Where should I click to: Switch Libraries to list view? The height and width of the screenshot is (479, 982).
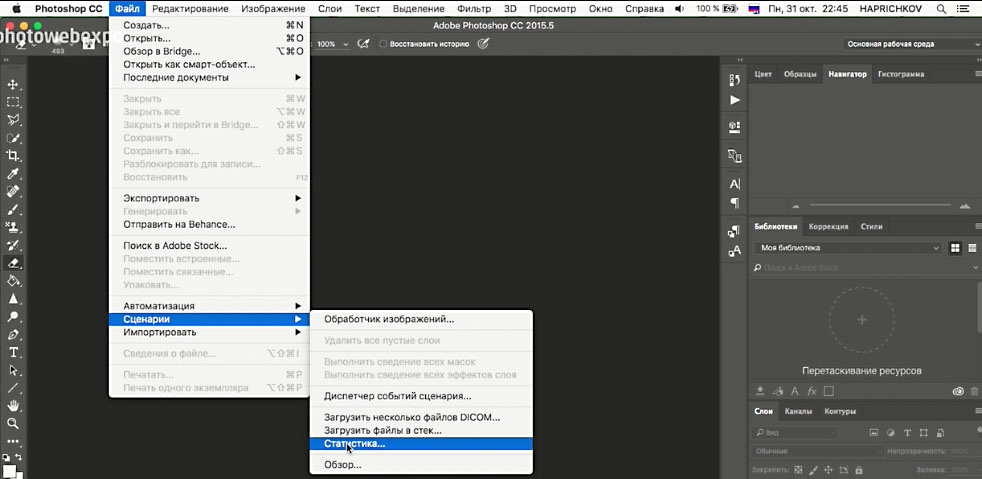click(973, 248)
